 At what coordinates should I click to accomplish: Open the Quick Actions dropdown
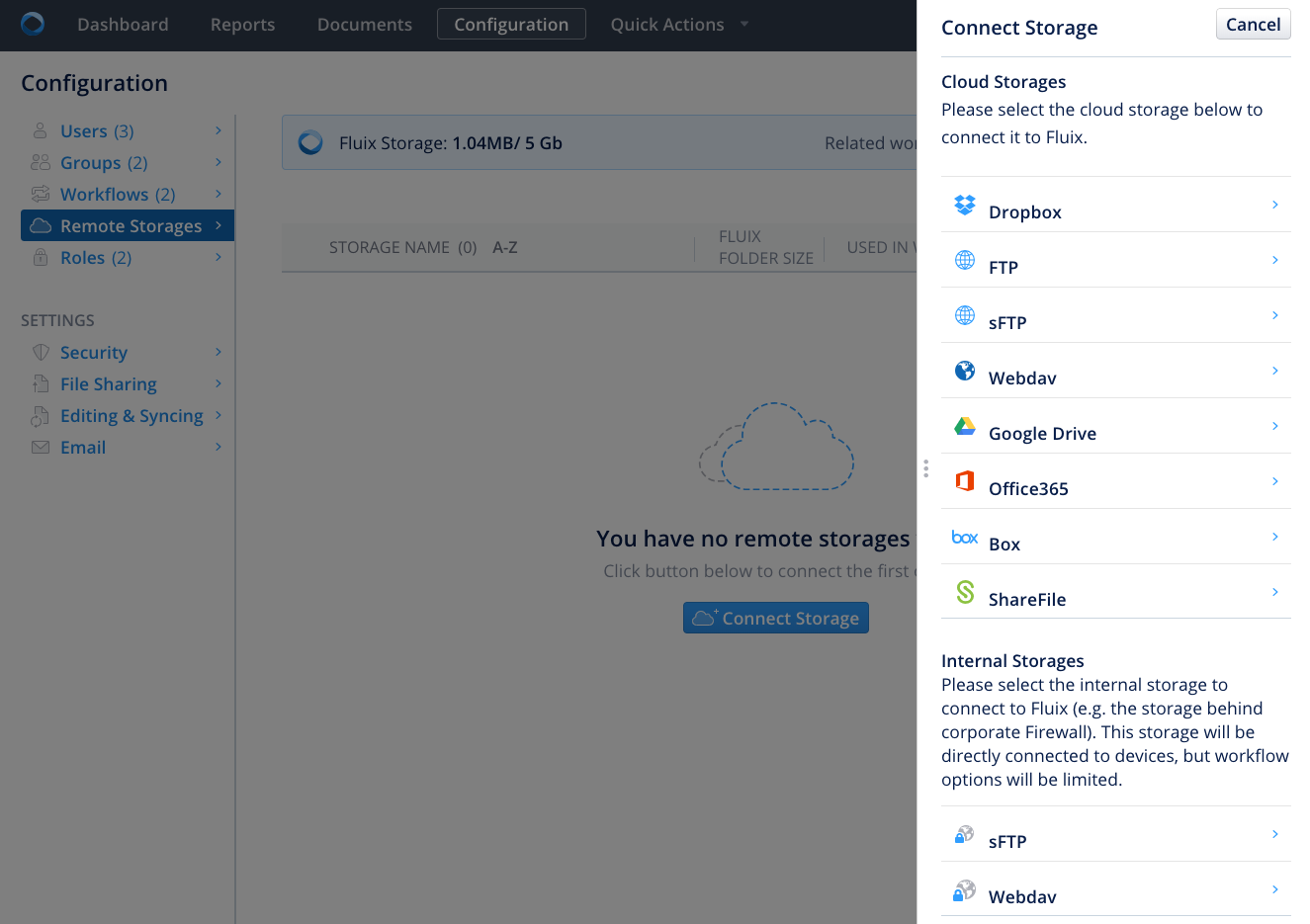pyautogui.click(x=678, y=25)
